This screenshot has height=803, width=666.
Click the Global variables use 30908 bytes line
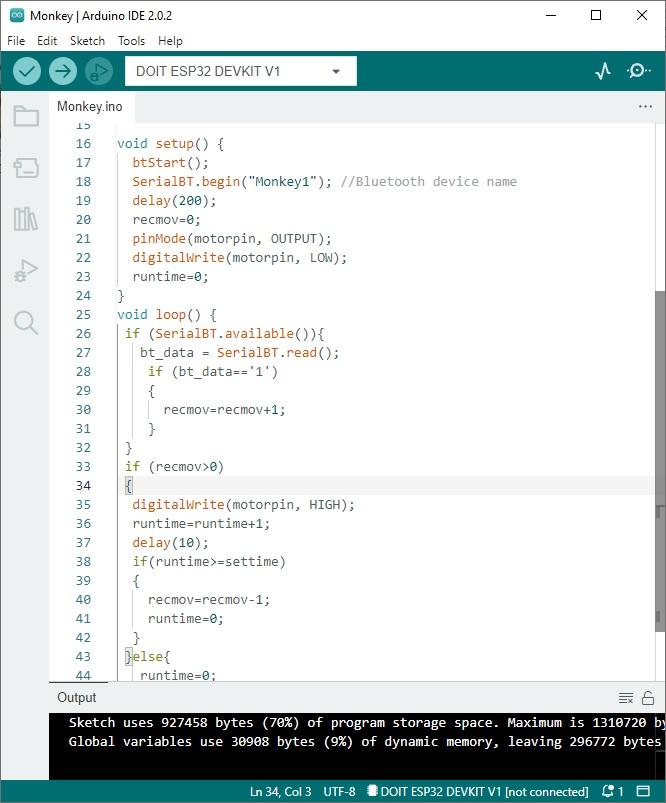(x=365, y=742)
